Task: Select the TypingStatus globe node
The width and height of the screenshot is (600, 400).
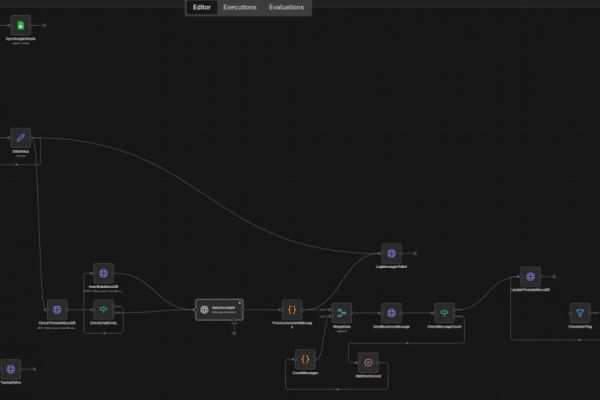Action: (11, 369)
